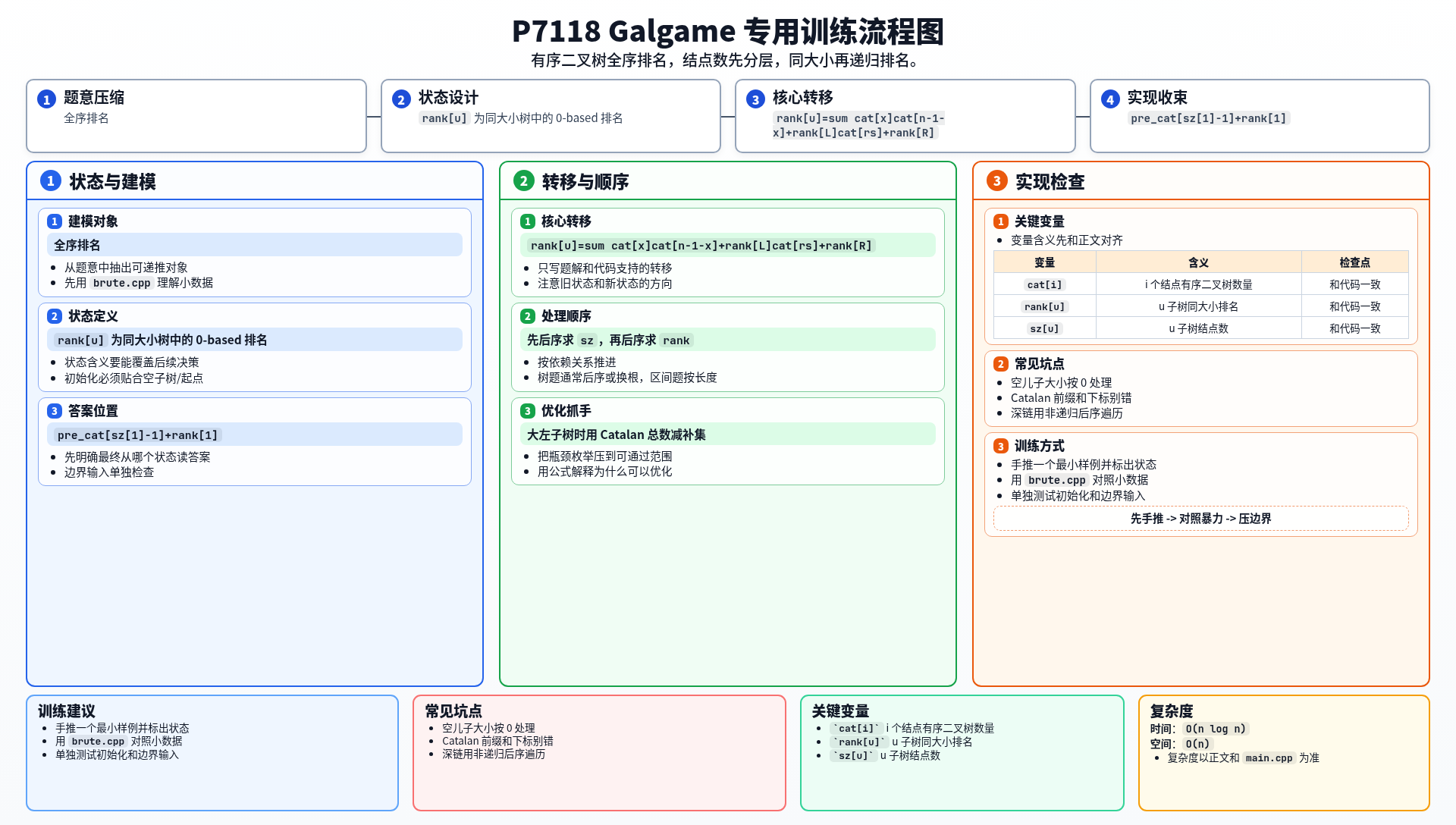This screenshot has width=1456, height=825.
Task: Click the cat[i] cell in the variable table
Action: point(1045,284)
